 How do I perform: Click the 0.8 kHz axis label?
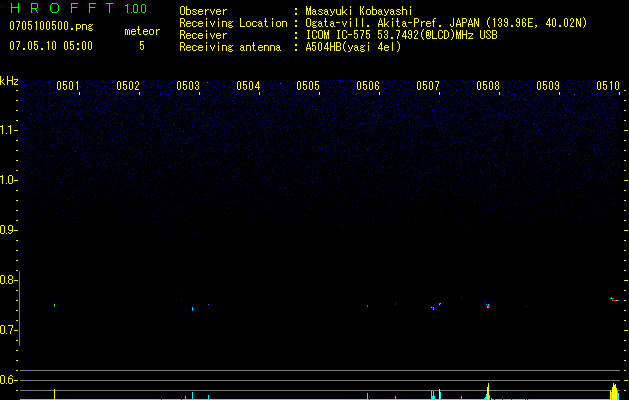pyautogui.click(x=7, y=280)
